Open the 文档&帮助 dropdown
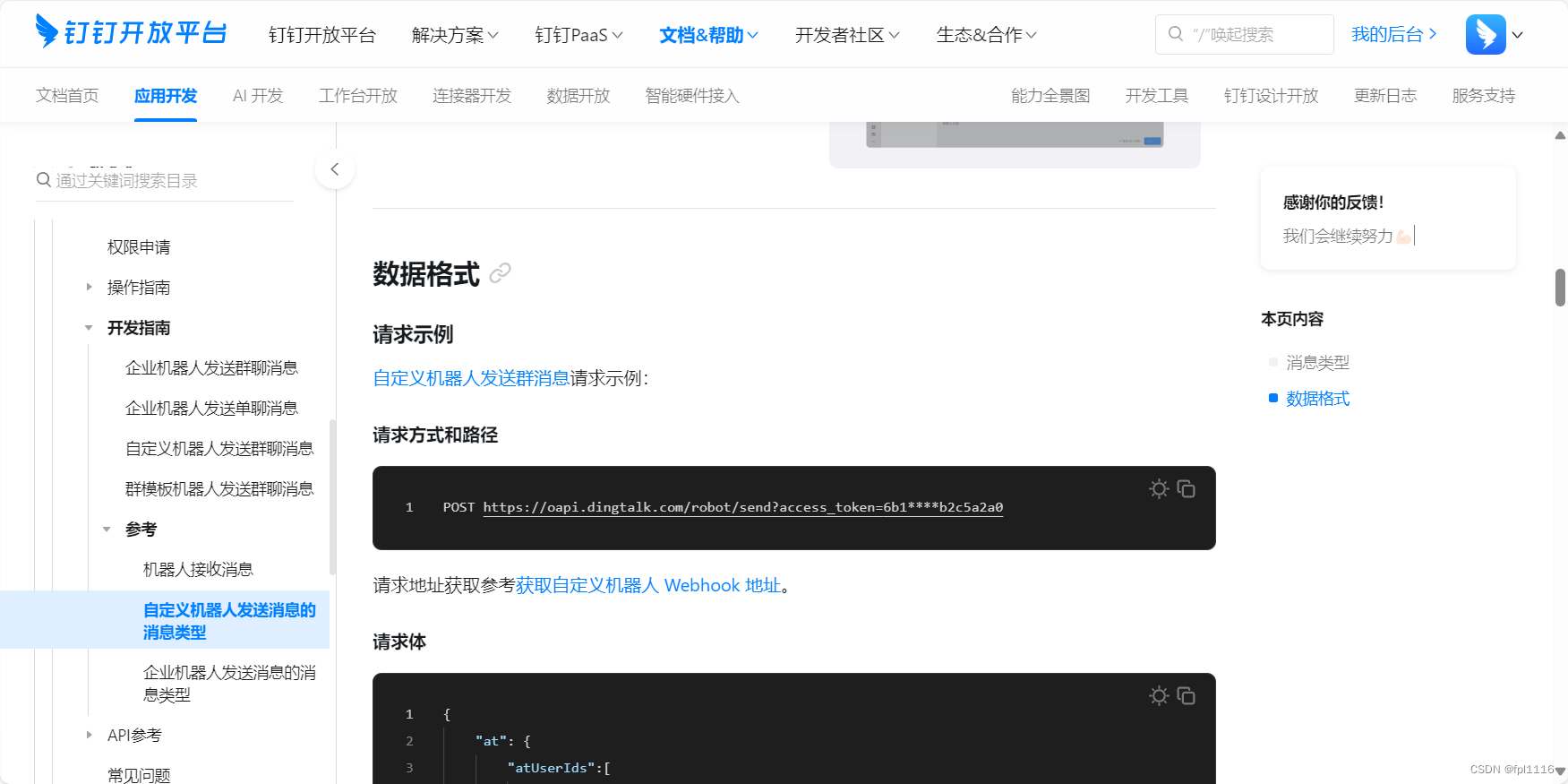 [708, 35]
